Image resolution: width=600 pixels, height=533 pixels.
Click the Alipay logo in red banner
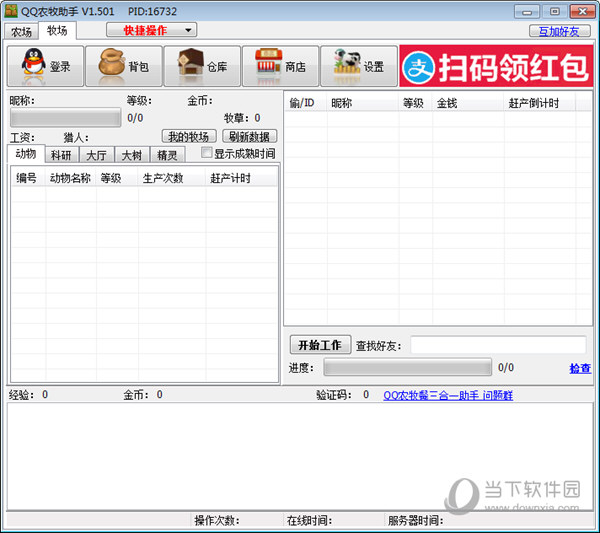[418, 68]
